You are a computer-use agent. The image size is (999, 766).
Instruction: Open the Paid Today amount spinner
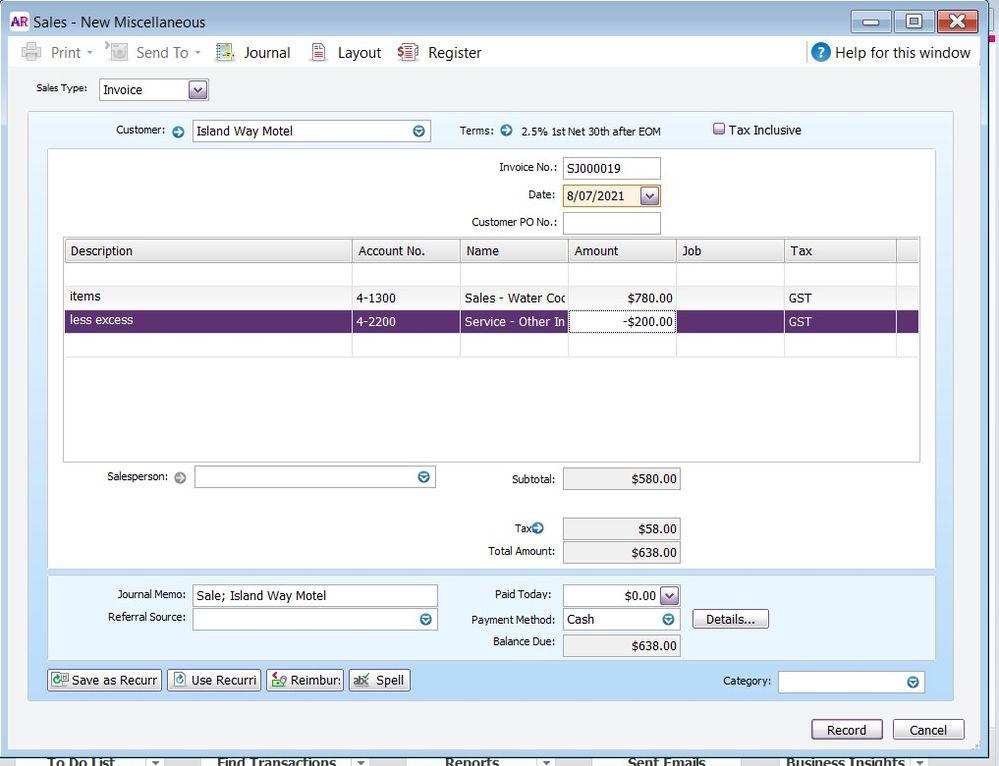coord(669,595)
